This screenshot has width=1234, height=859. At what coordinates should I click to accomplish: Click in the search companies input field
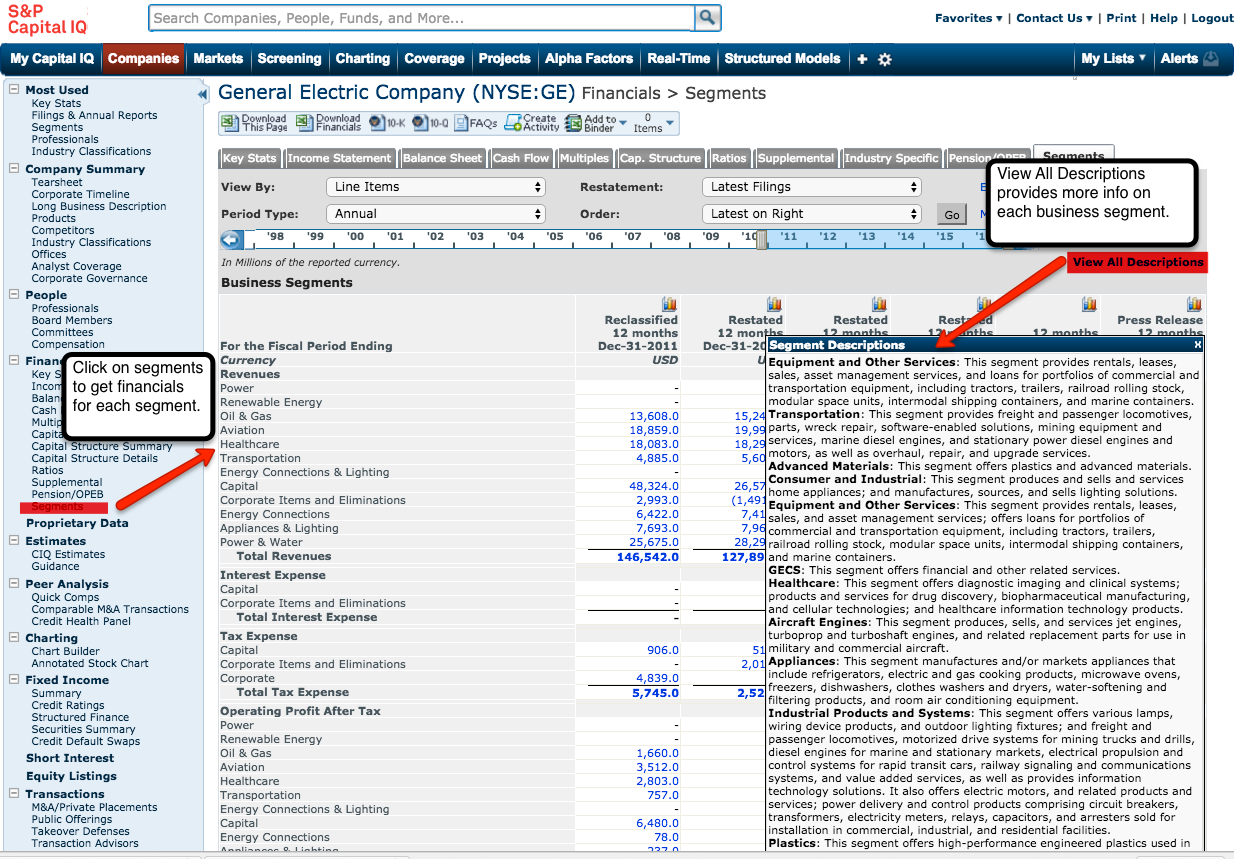pos(421,18)
